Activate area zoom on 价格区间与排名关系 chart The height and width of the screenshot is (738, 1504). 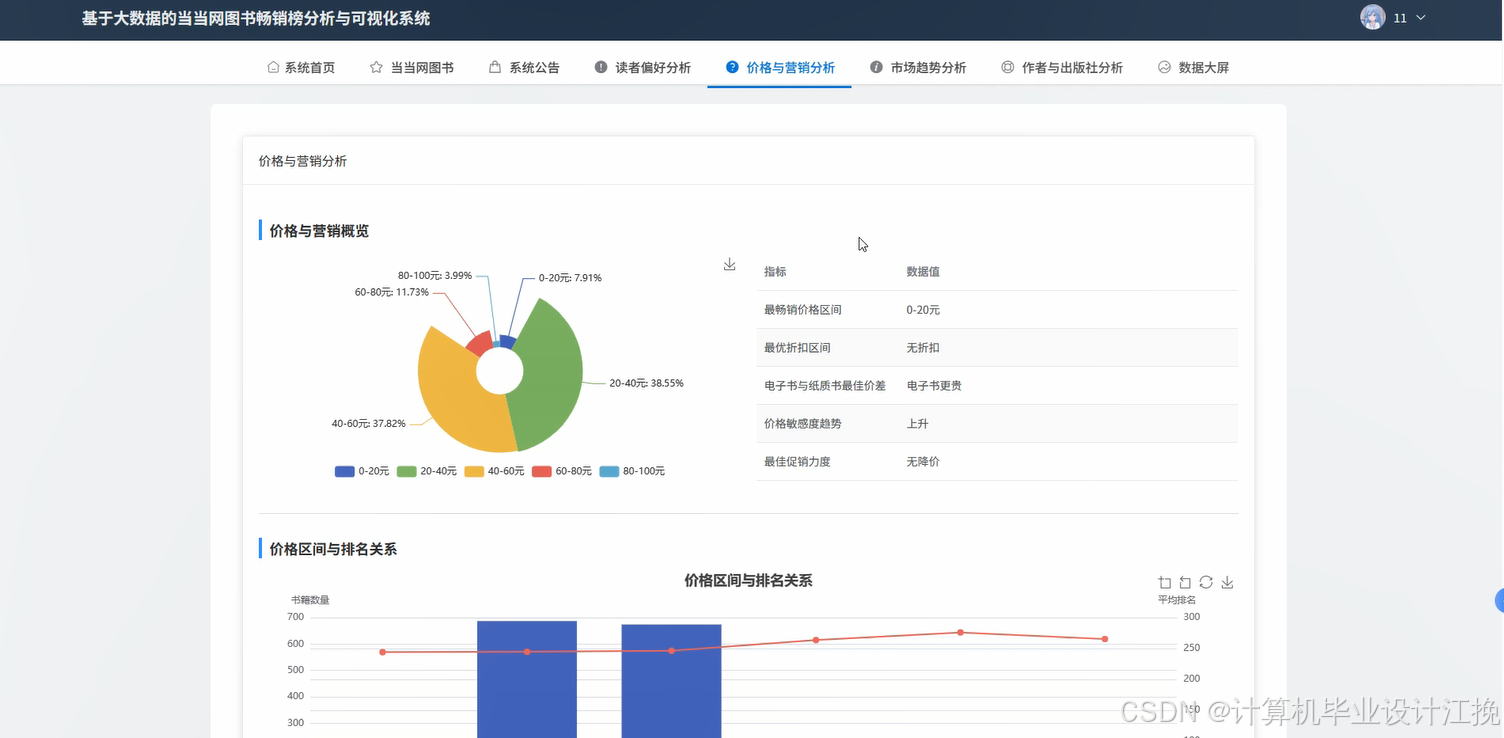pyautogui.click(x=1165, y=583)
